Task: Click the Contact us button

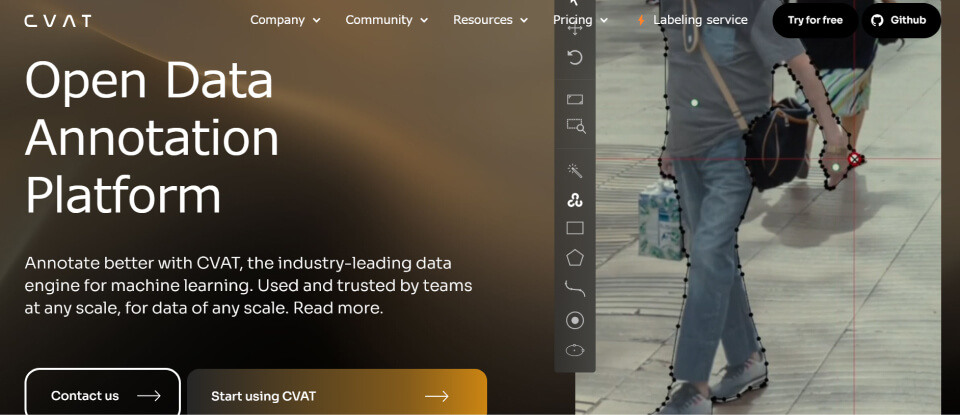Action: coord(103,392)
